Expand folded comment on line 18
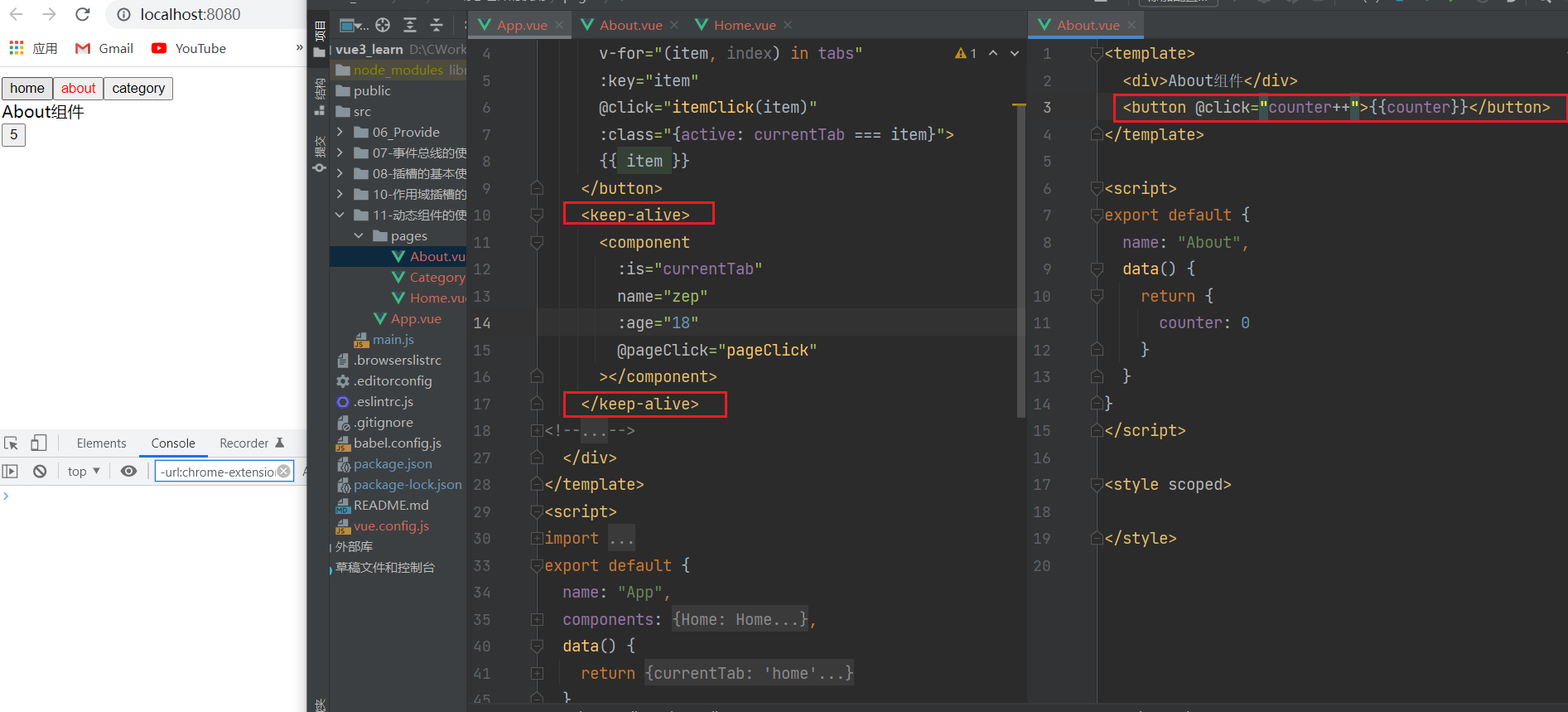Screen dimensions: 1568x712 pyautogui.click(x=537, y=430)
